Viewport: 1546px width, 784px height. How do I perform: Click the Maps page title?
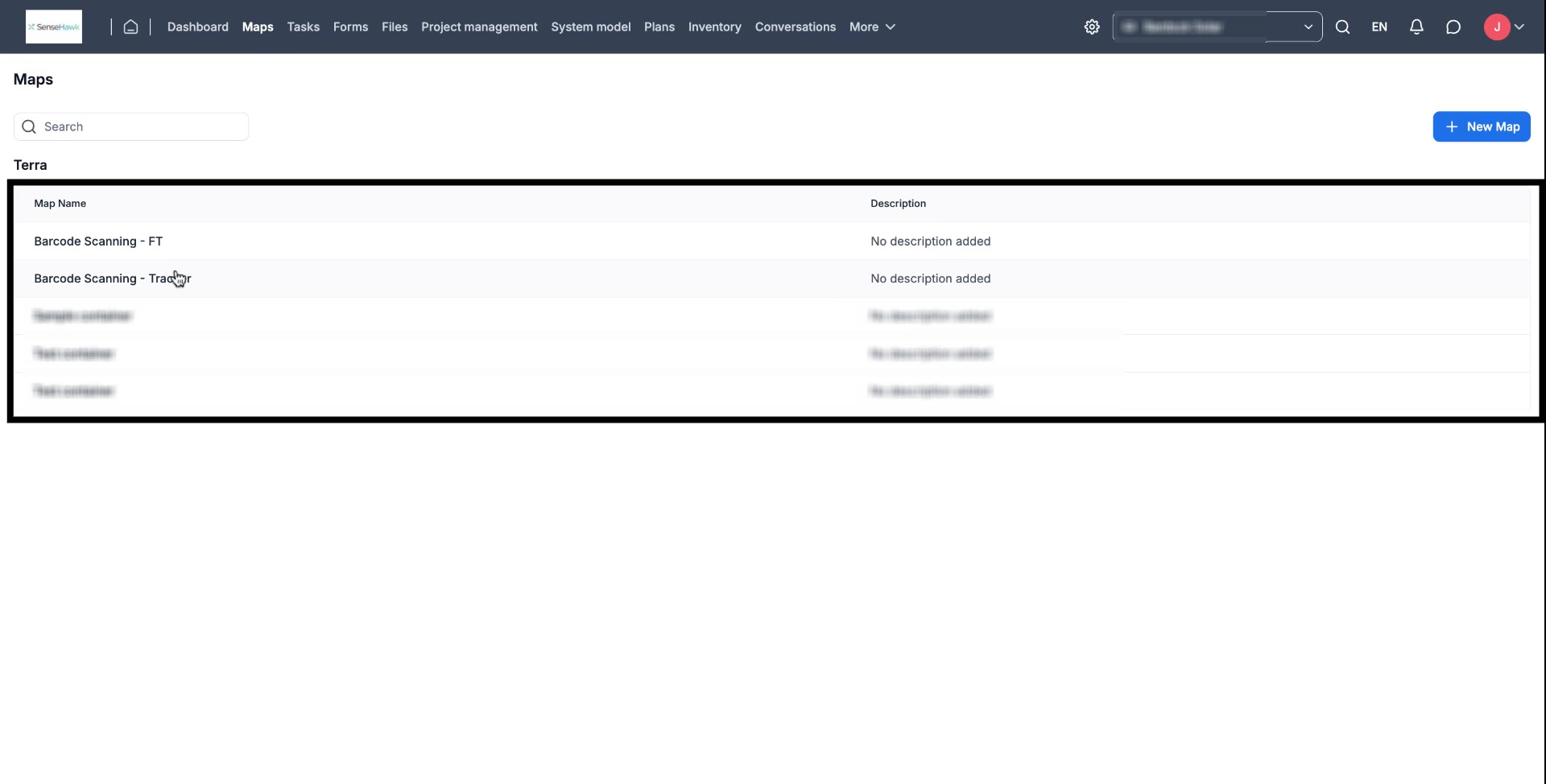(x=33, y=80)
